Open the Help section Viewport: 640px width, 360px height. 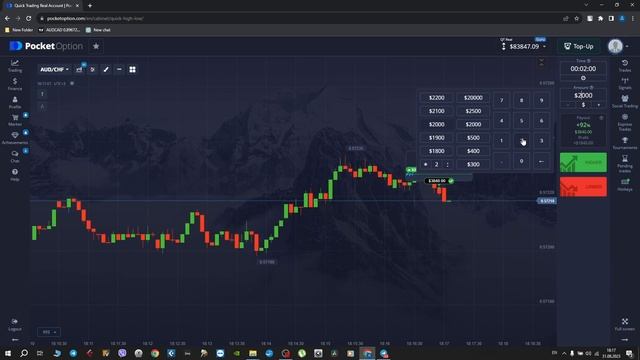[x=15, y=174]
